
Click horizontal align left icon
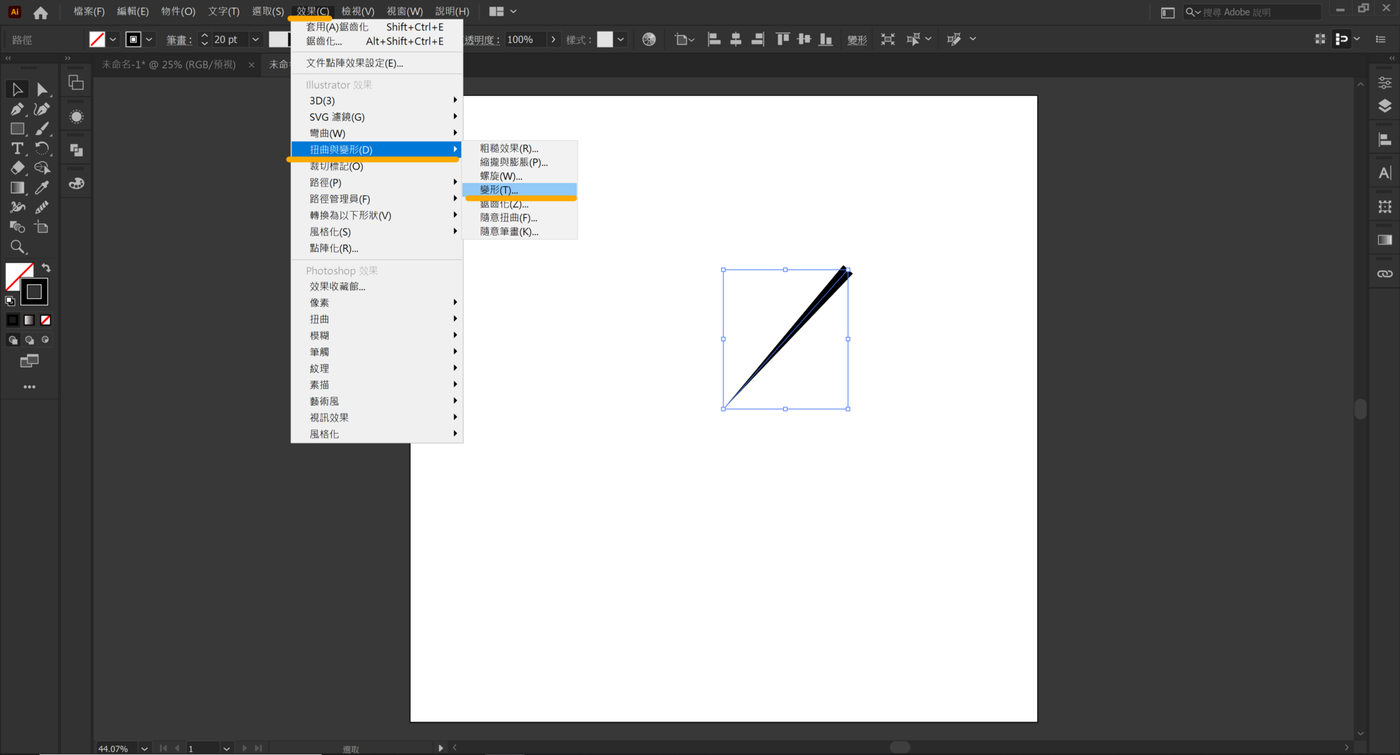(714, 39)
